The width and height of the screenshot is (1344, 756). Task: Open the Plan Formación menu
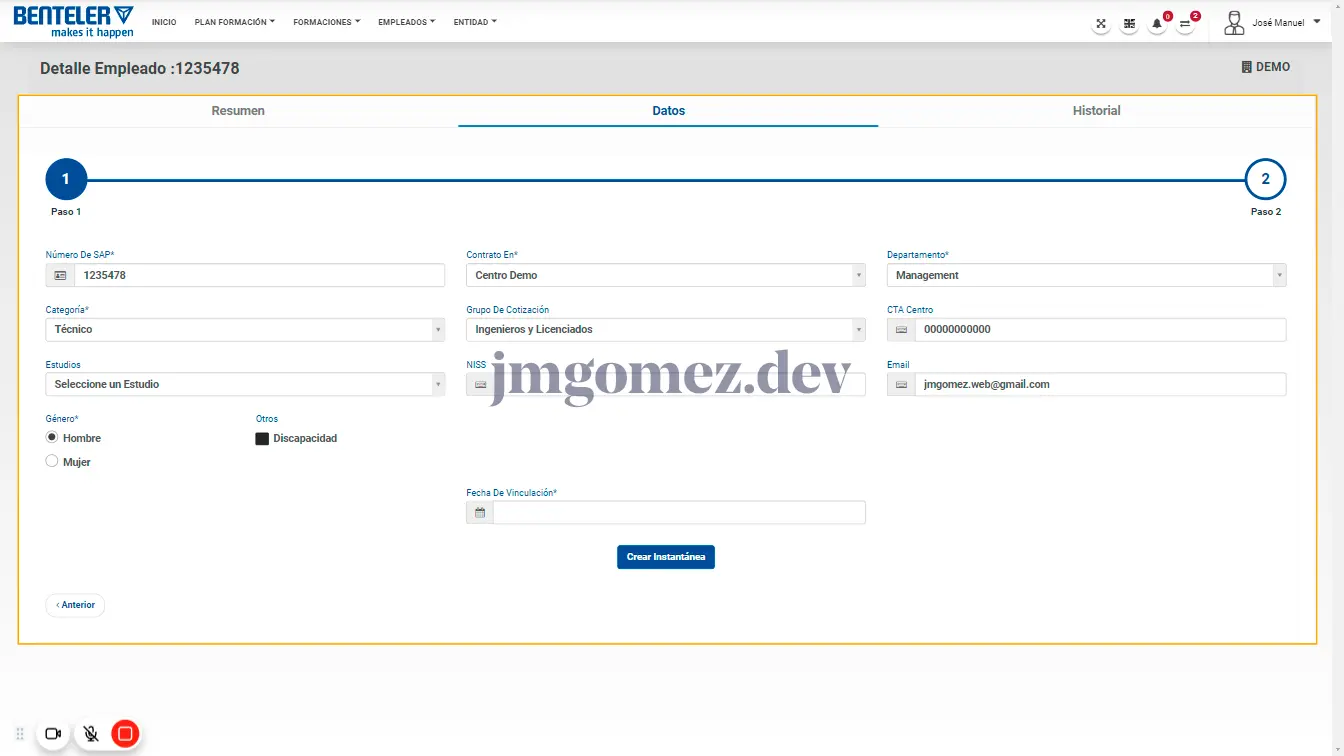(x=234, y=22)
